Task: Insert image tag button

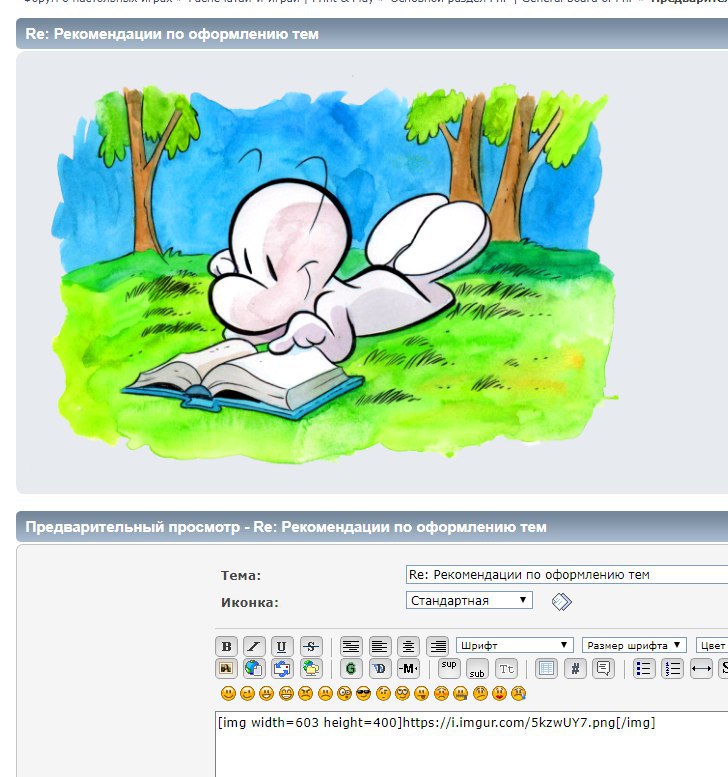Action: 226,668
